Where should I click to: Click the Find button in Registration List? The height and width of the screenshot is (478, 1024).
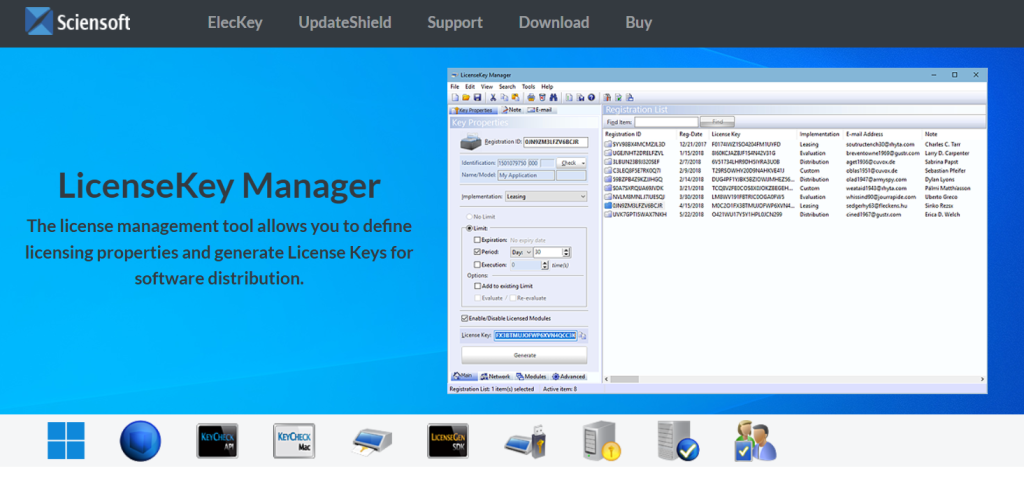pyautogui.click(x=717, y=122)
